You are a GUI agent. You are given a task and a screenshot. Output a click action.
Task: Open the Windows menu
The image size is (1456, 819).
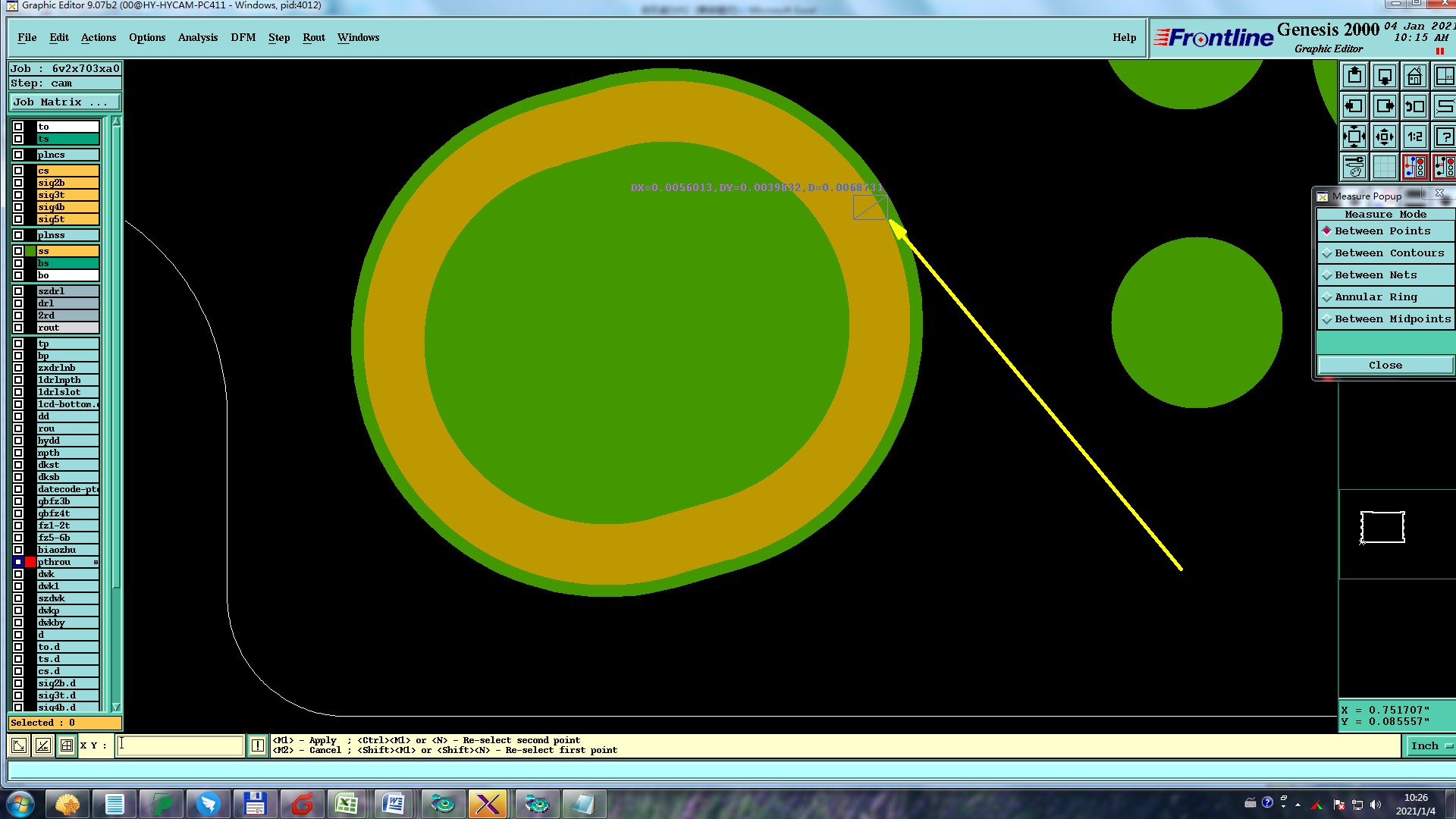click(x=359, y=37)
